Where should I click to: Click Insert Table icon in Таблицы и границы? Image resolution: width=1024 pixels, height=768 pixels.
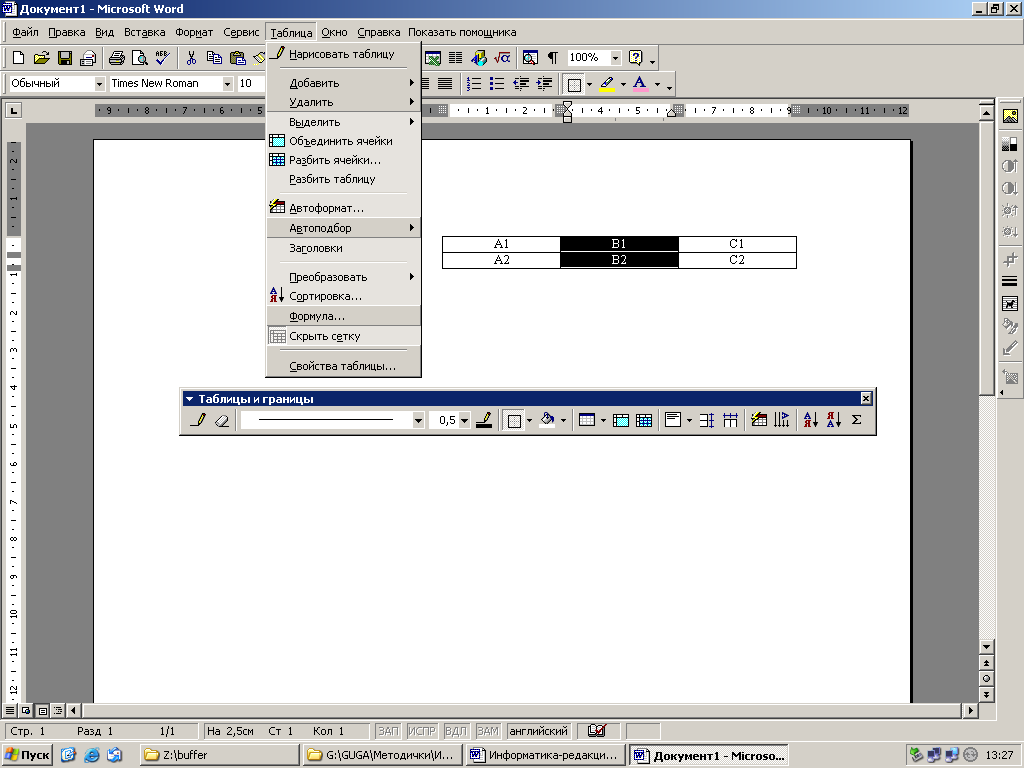coord(587,420)
